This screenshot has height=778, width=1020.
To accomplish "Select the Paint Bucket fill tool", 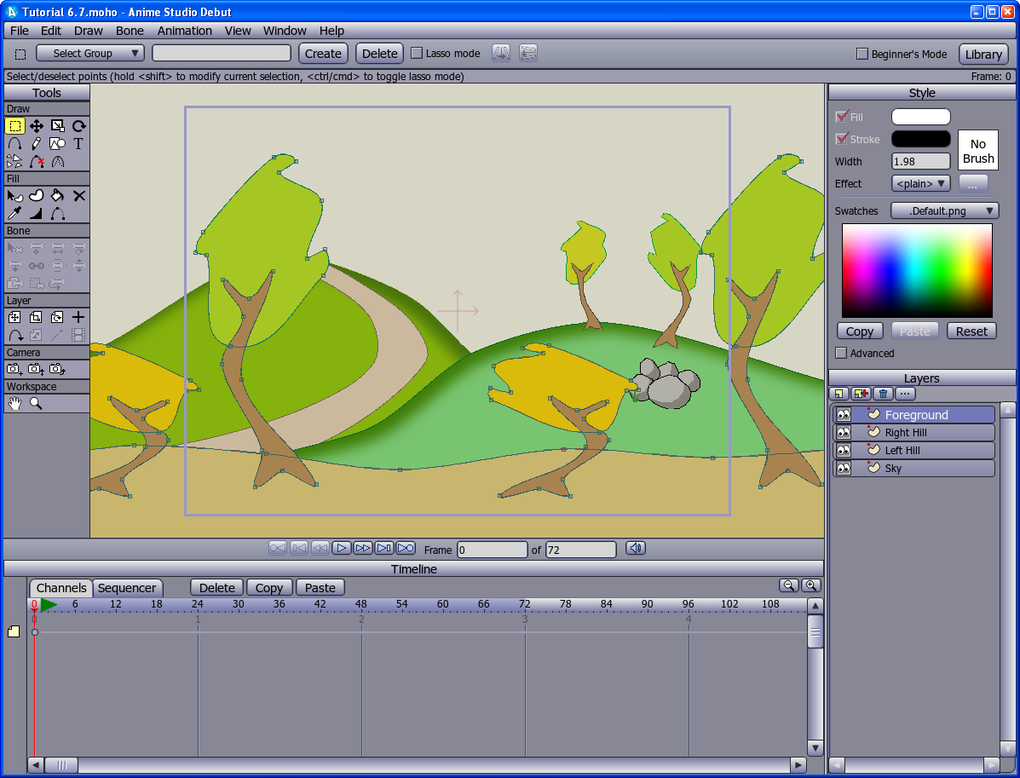I will pyautogui.click(x=58, y=196).
